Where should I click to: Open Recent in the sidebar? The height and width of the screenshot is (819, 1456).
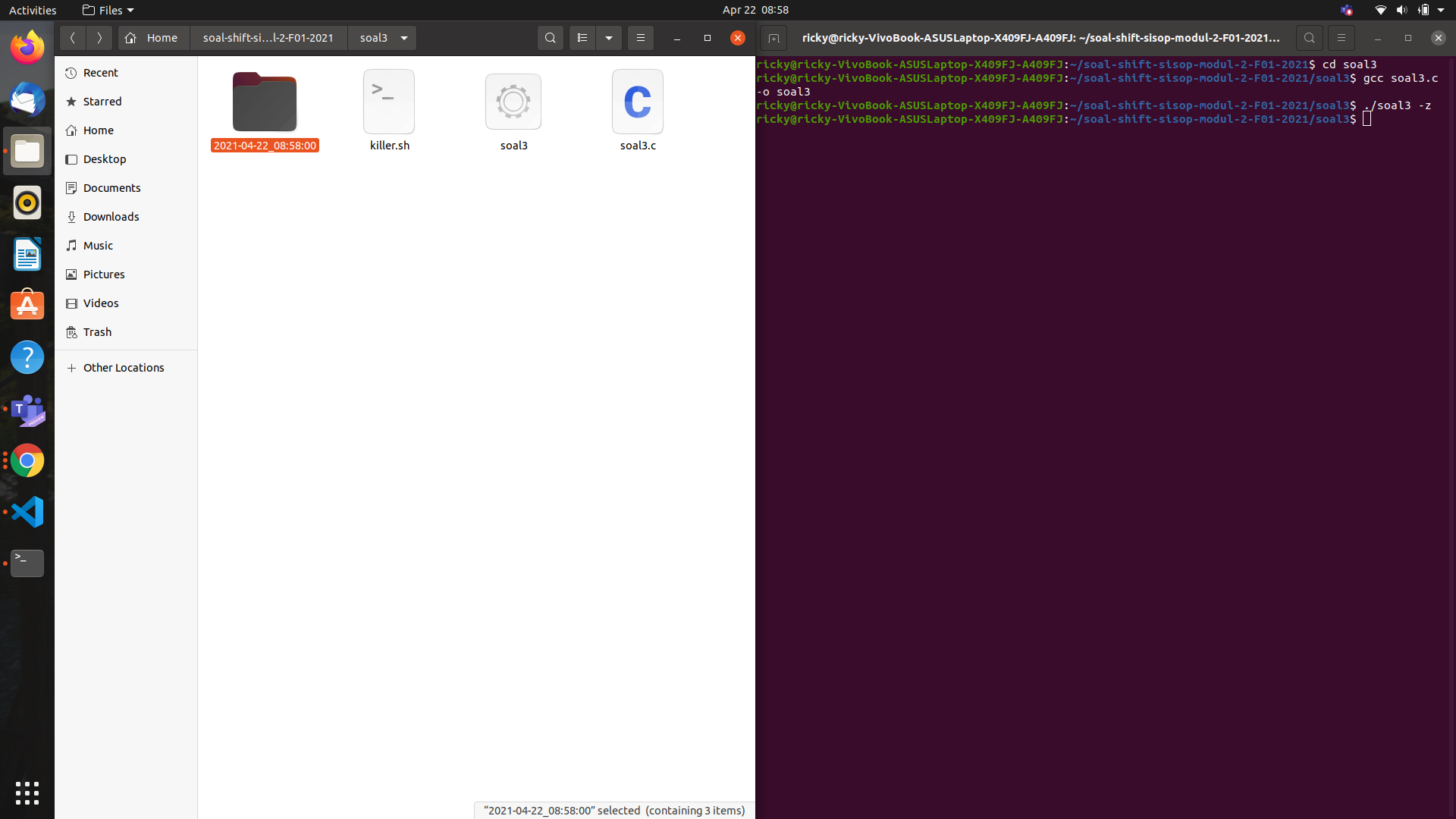pyautogui.click(x=126, y=73)
